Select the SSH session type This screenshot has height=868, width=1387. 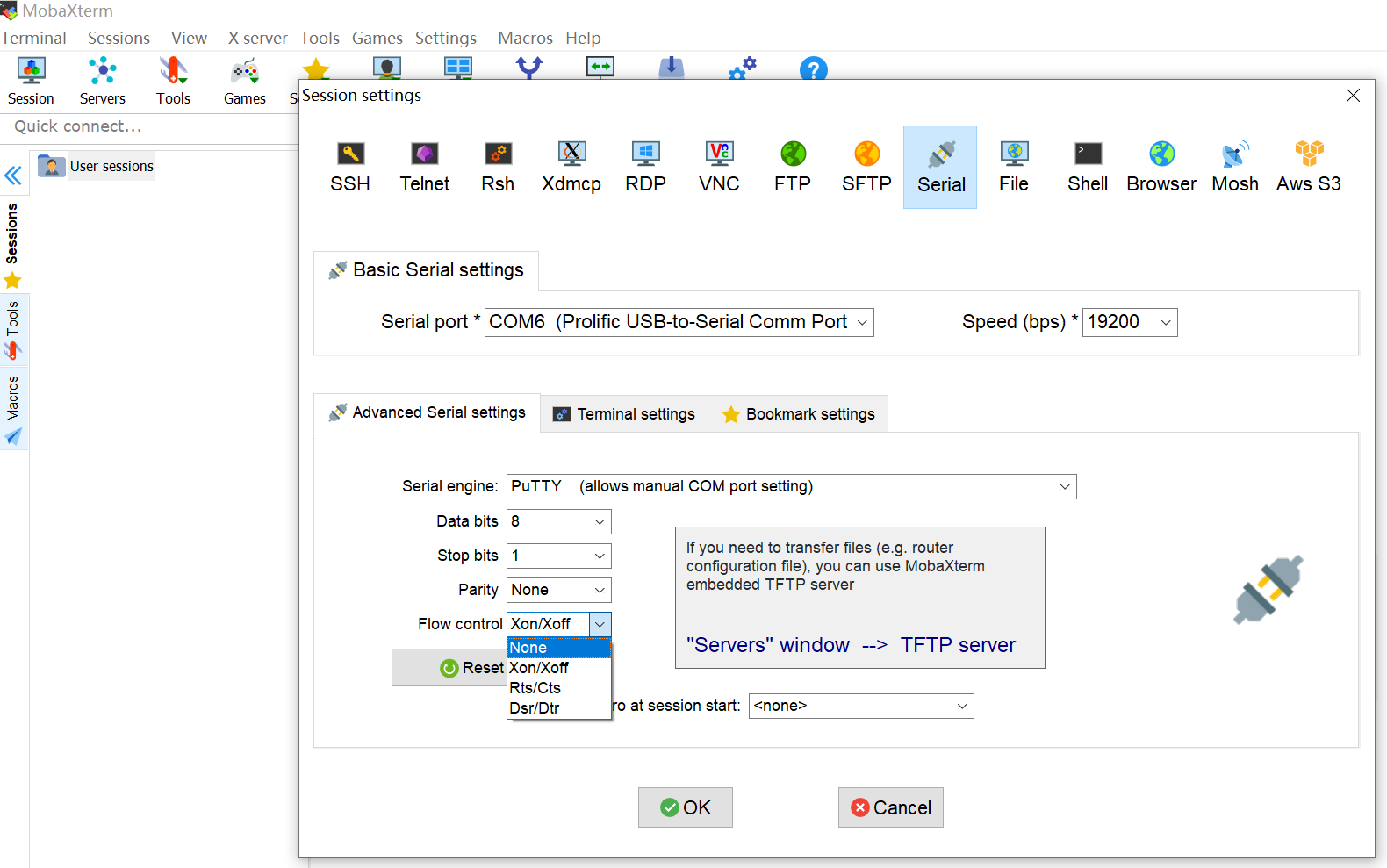tap(350, 167)
